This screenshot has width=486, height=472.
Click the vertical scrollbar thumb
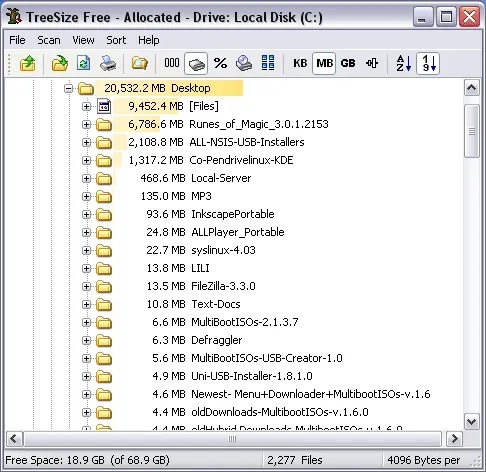click(x=472, y=131)
